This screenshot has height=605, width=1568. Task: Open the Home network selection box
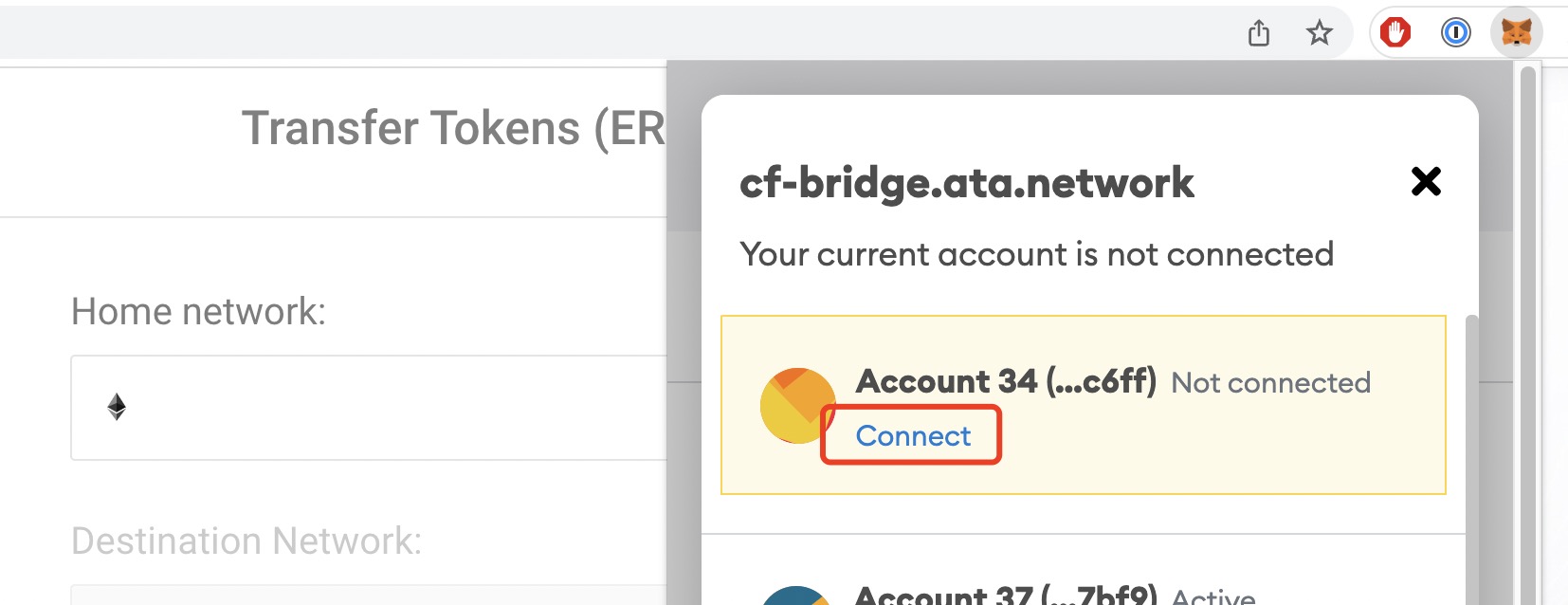369,408
